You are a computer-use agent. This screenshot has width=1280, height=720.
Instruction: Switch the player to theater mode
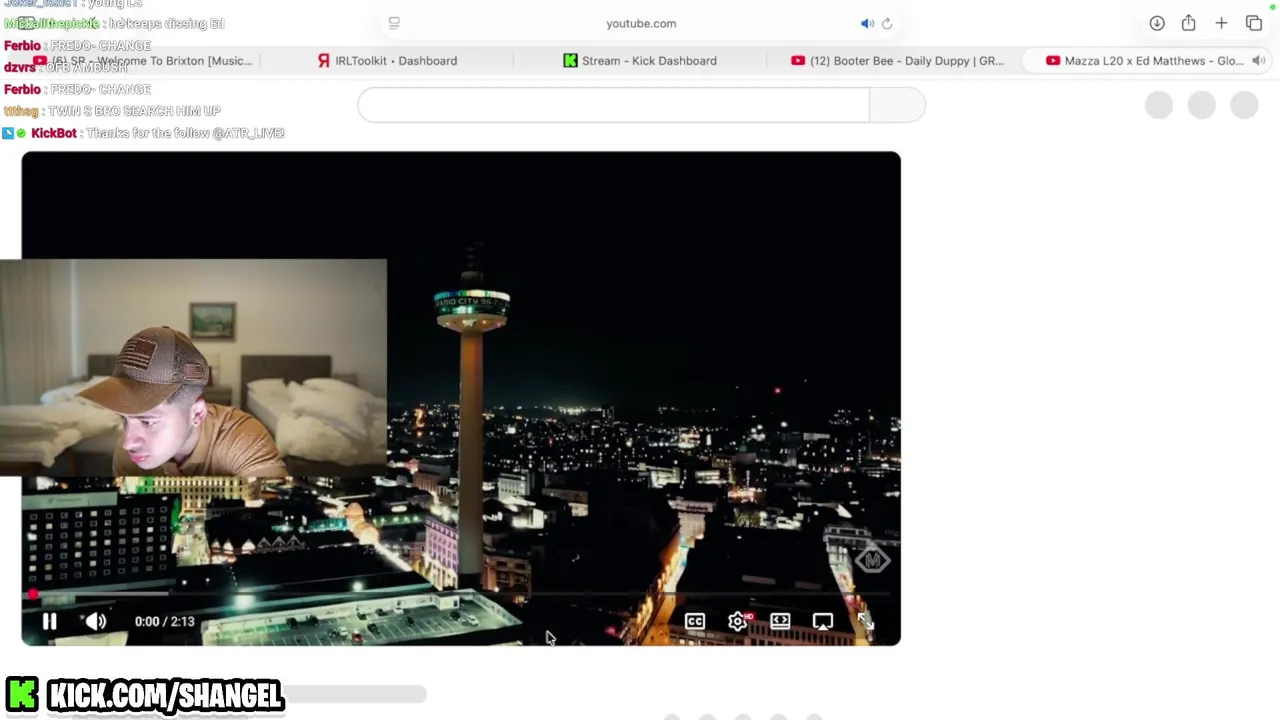780,621
